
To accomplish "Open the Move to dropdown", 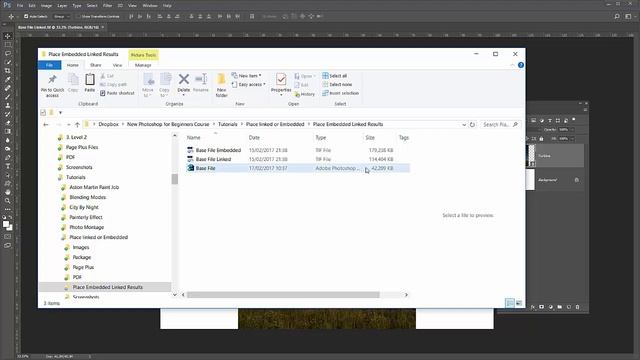I will point(148,85).
